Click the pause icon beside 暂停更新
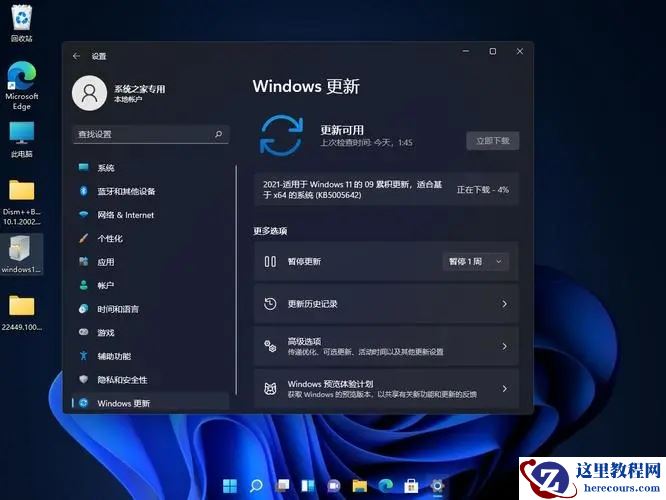This screenshot has height=500, width=666. click(x=270, y=262)
